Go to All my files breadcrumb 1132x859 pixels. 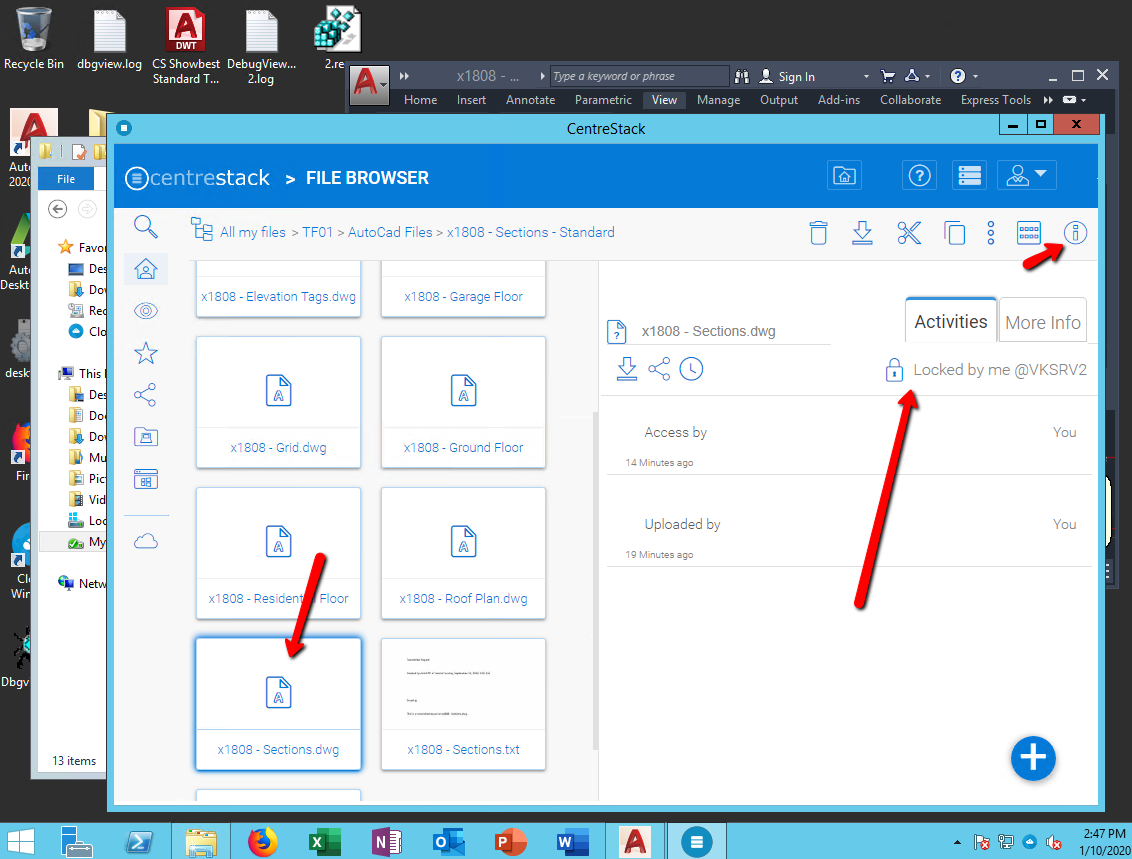click(253, 232)
